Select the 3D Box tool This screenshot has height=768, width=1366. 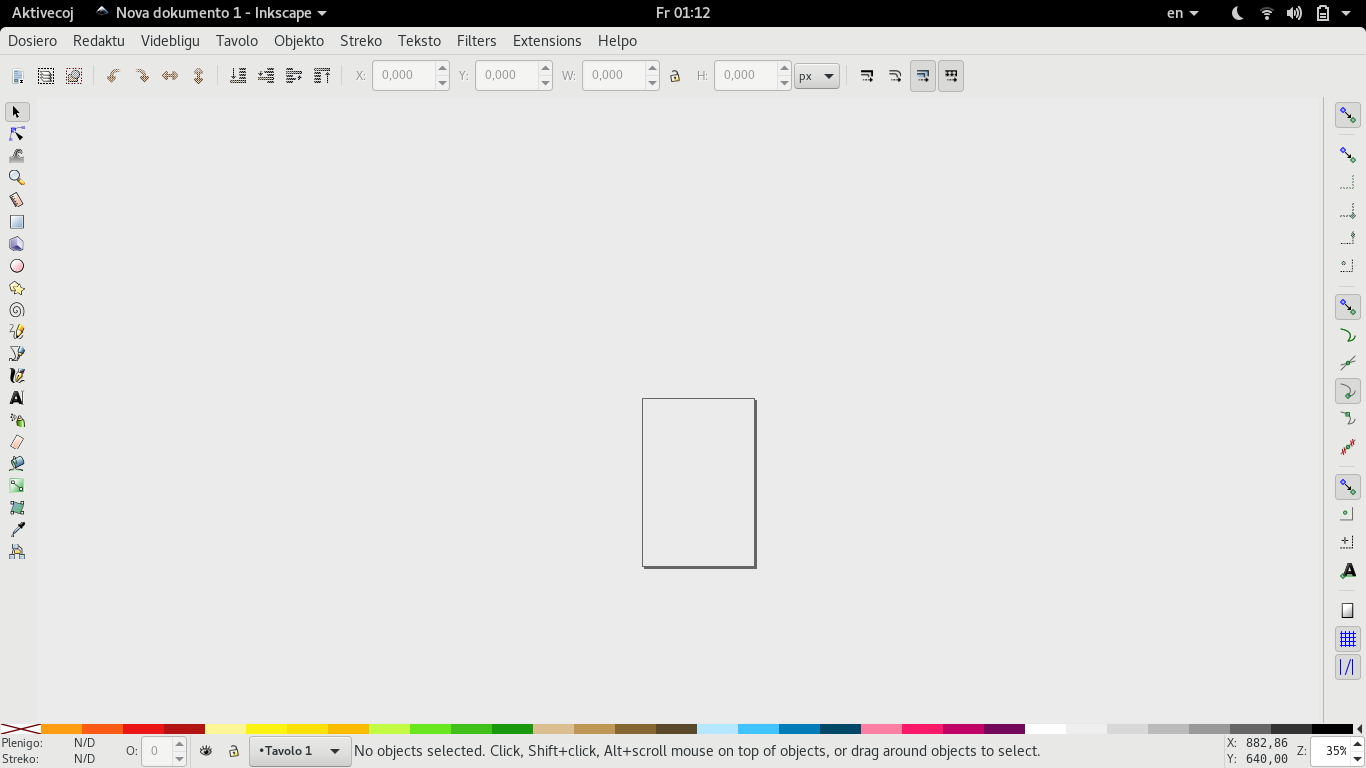click(17, 244)
